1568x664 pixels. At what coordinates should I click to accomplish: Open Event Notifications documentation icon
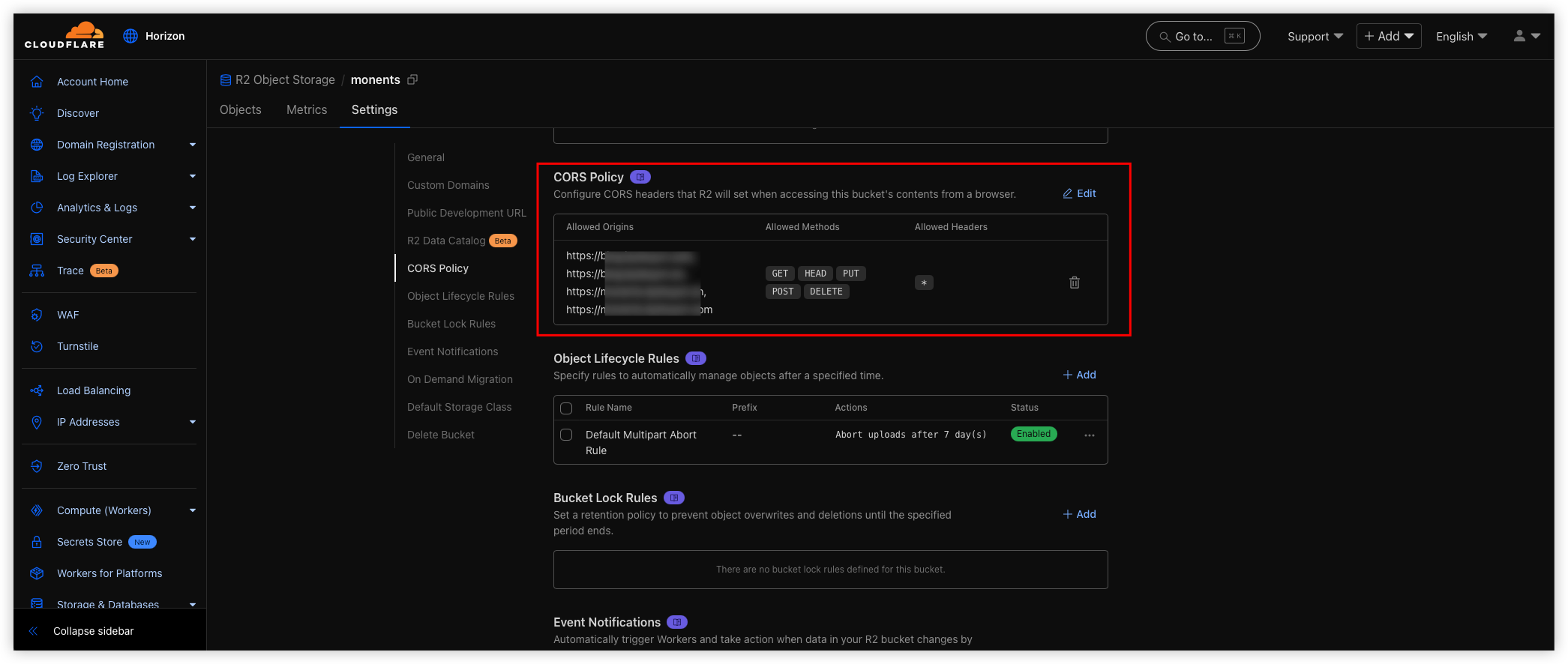point(677,622)
